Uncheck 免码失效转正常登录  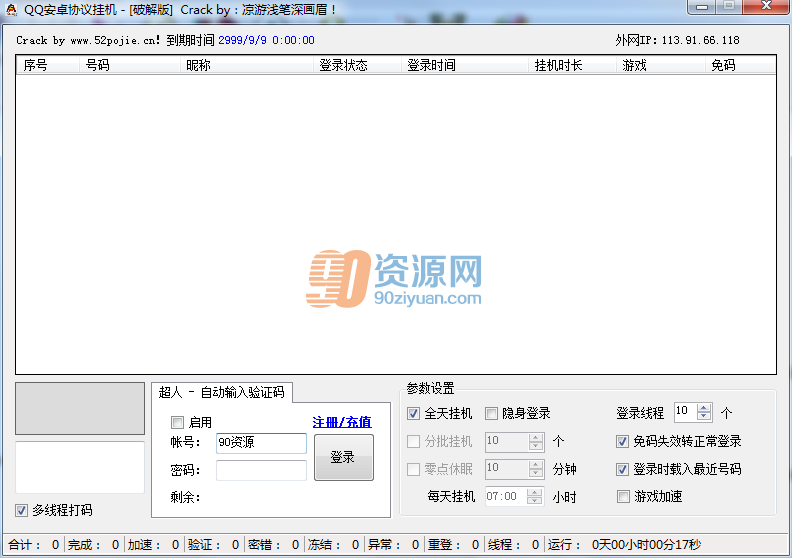click(x=622, y=441)
